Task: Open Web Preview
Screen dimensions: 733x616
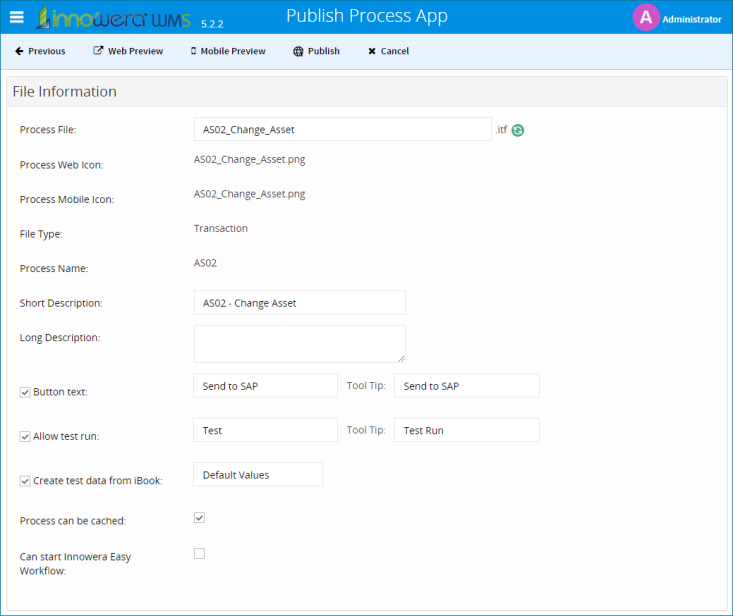Action: [x=128, y=51]
